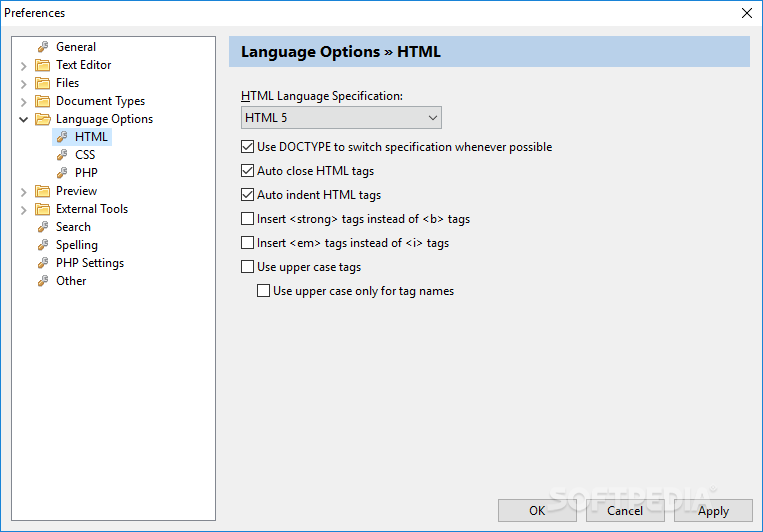Click the OK button
Image resolution: width=763 pixels, height=532 pixels.
(537, 511)
